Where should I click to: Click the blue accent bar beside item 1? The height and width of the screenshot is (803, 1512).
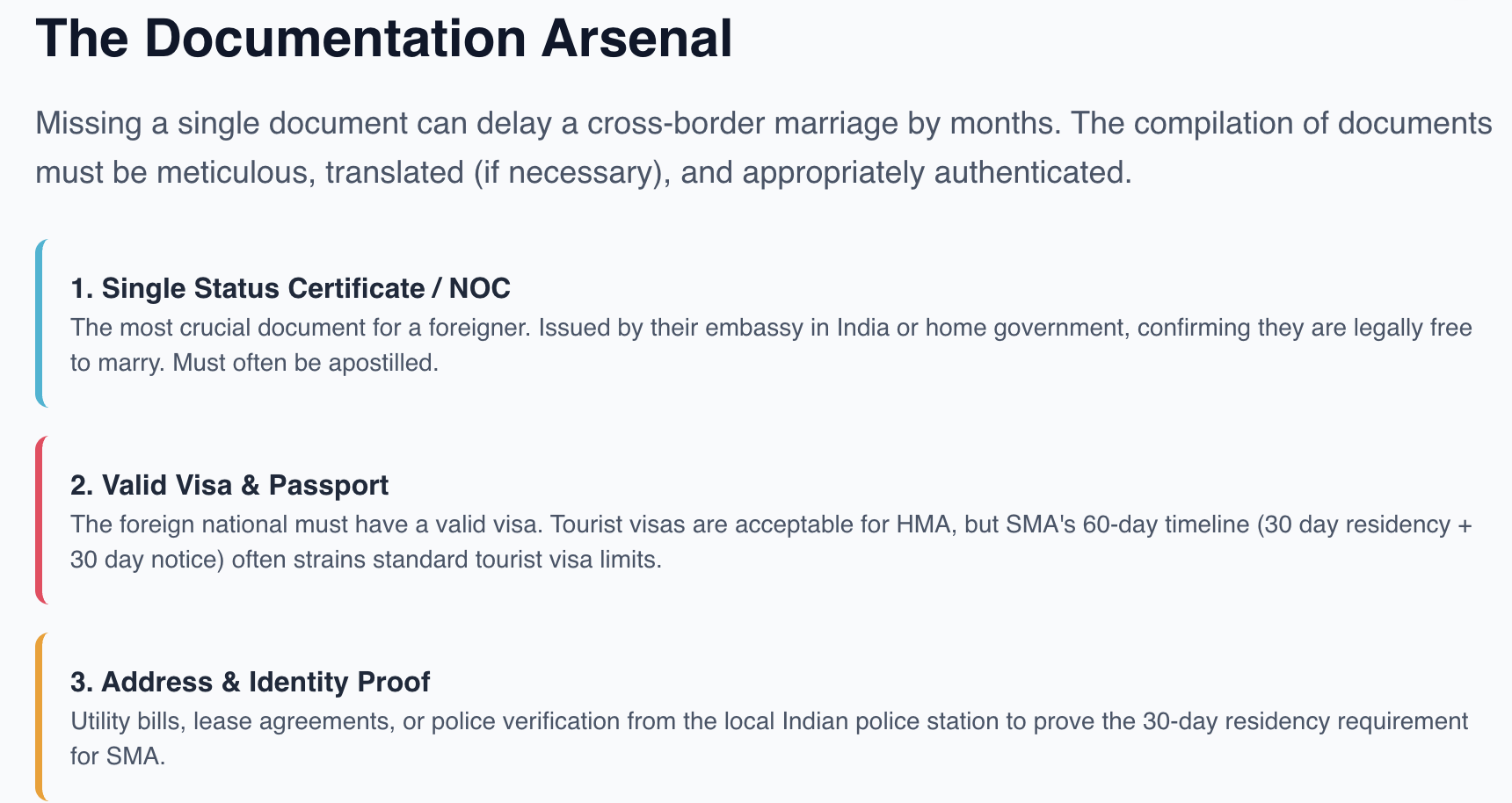[40, 323]
